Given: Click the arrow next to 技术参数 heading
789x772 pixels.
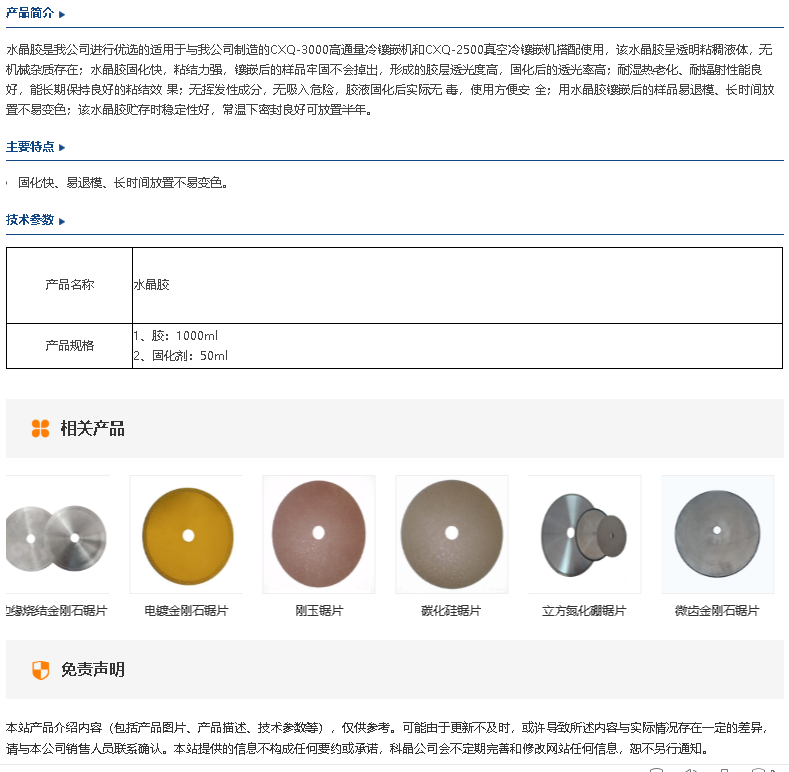Looking at the screenshot, I should pyautogui.click(x=62, y=221).
